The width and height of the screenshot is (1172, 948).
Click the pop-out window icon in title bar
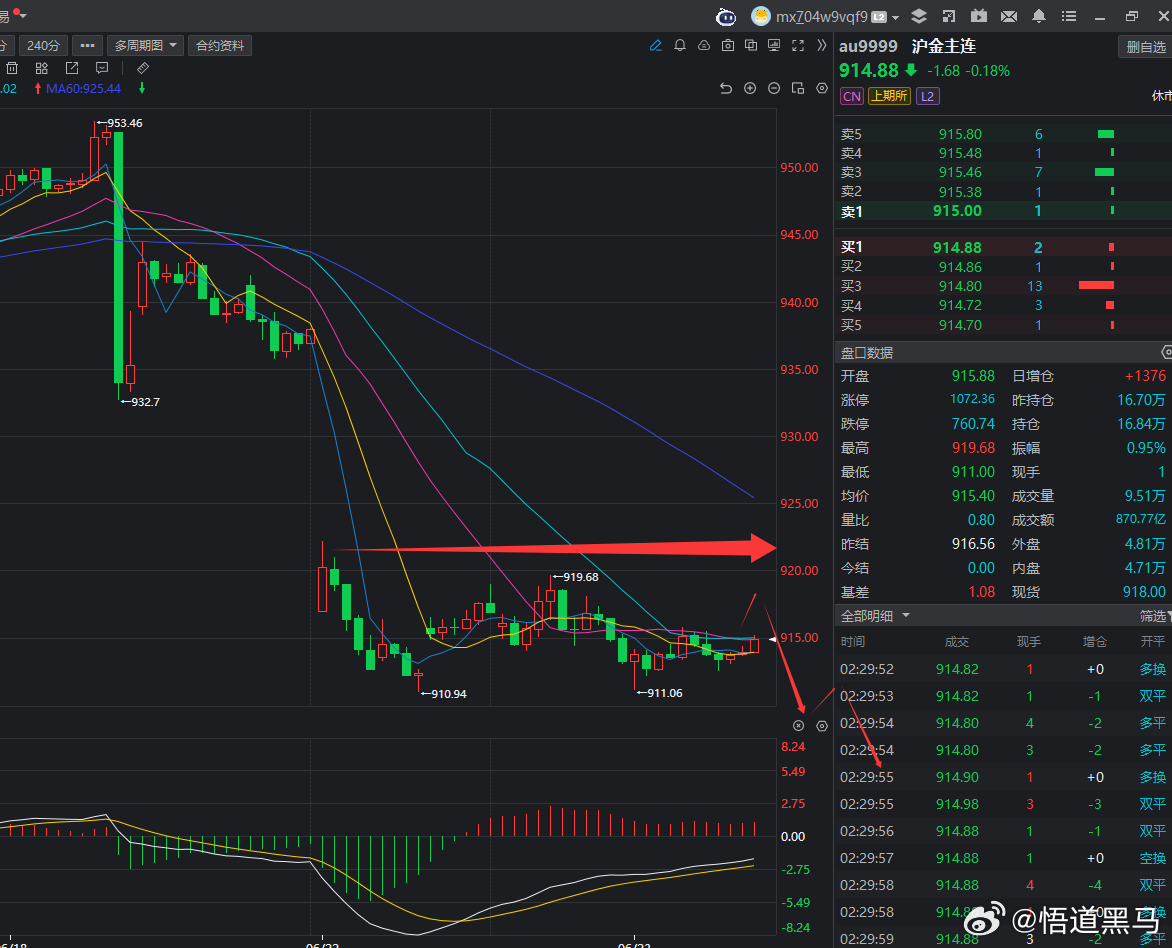click(x=949, y=16)
